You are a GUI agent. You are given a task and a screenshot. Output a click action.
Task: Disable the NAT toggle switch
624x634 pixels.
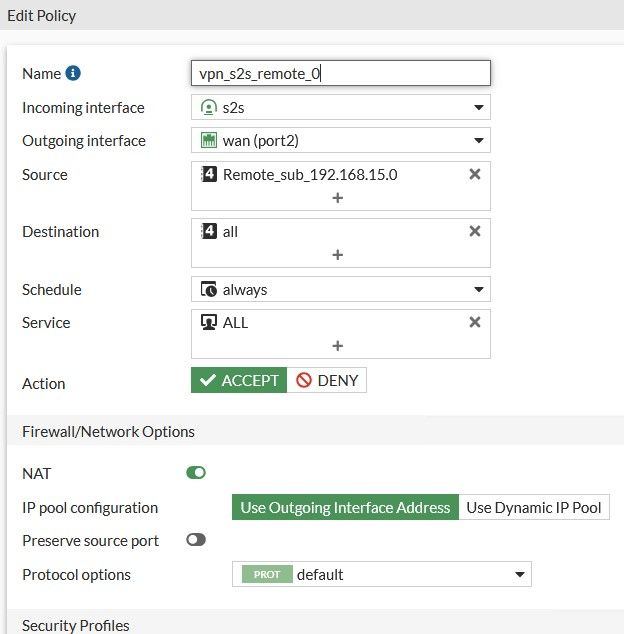pyautogui.click(x=196, y=473)
